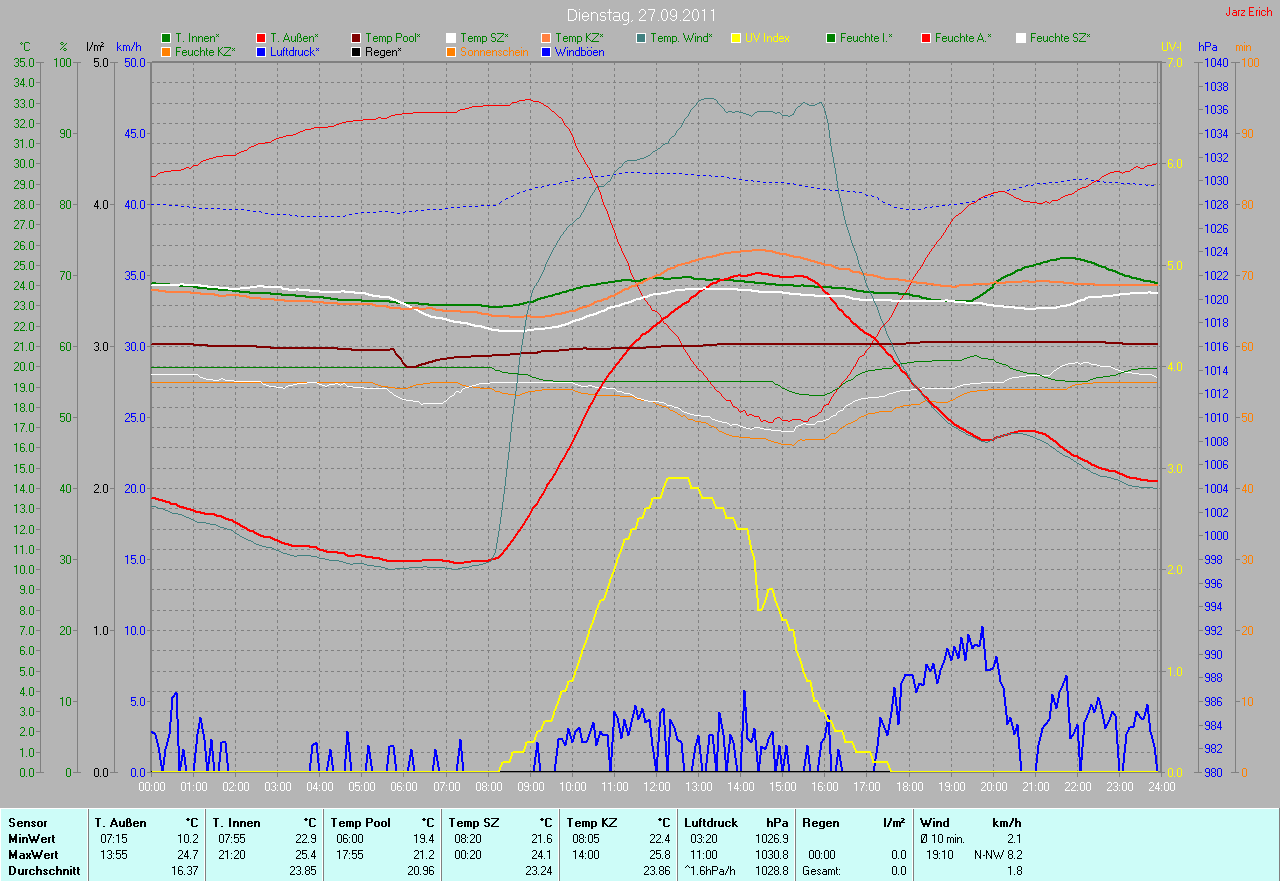
Task: Click the orange Sonnenschein legend swatch
Action: pyautogui.click(x=451, y=51)
